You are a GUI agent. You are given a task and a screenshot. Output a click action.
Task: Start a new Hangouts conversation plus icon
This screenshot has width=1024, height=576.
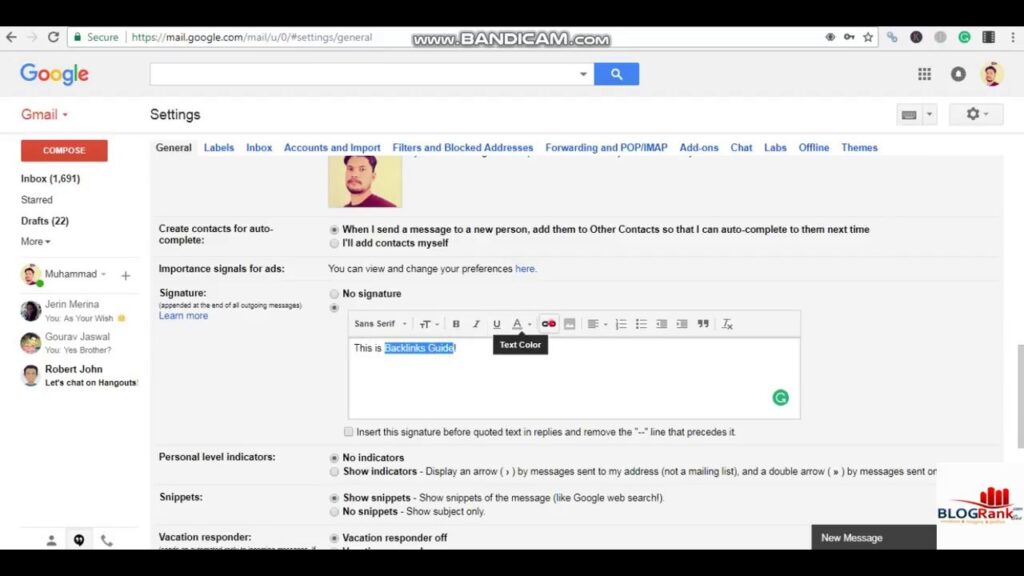coord(125,276)
